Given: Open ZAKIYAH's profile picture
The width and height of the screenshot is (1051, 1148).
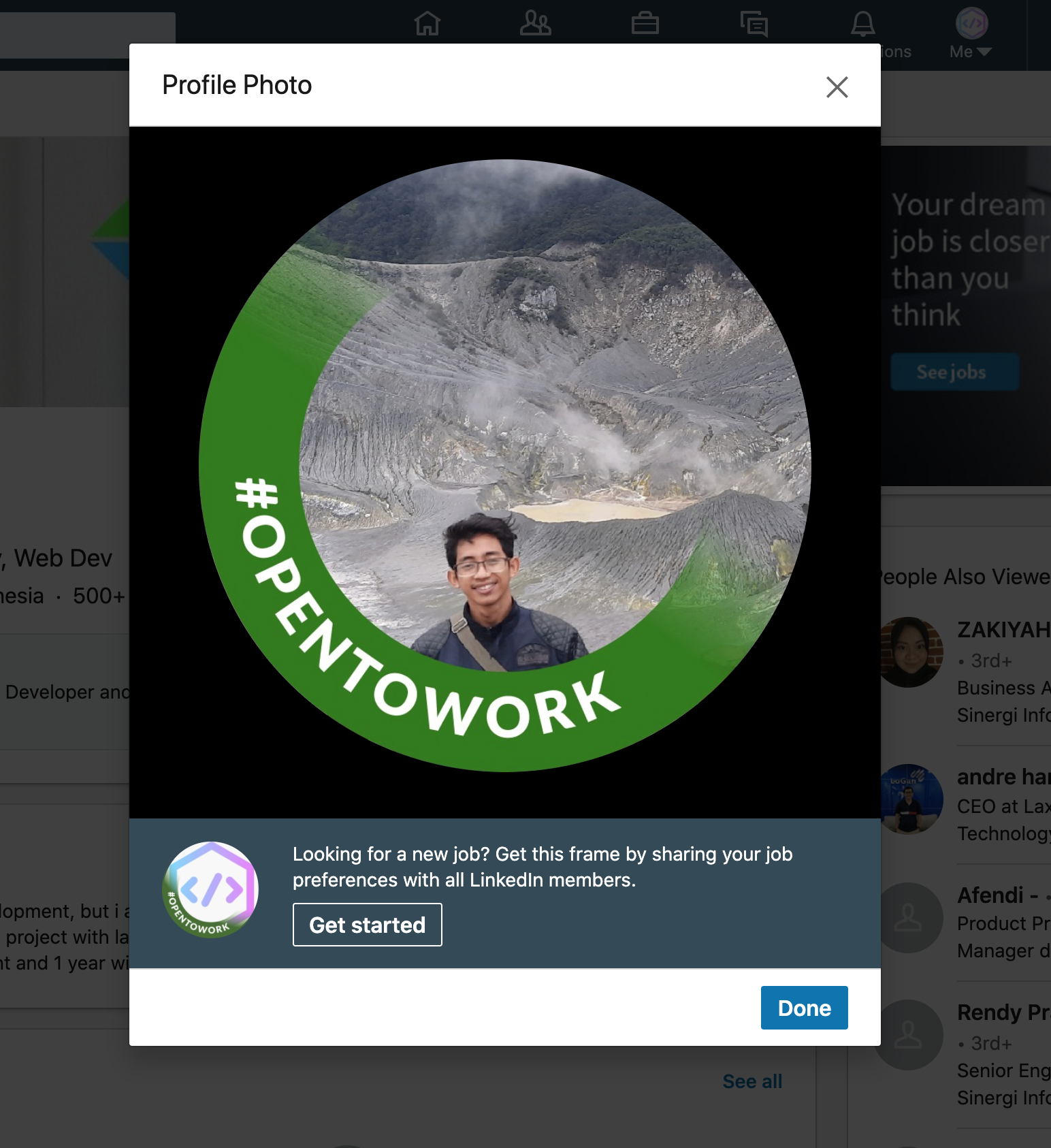Looking at the screenshot, I should tap(910, 652).
